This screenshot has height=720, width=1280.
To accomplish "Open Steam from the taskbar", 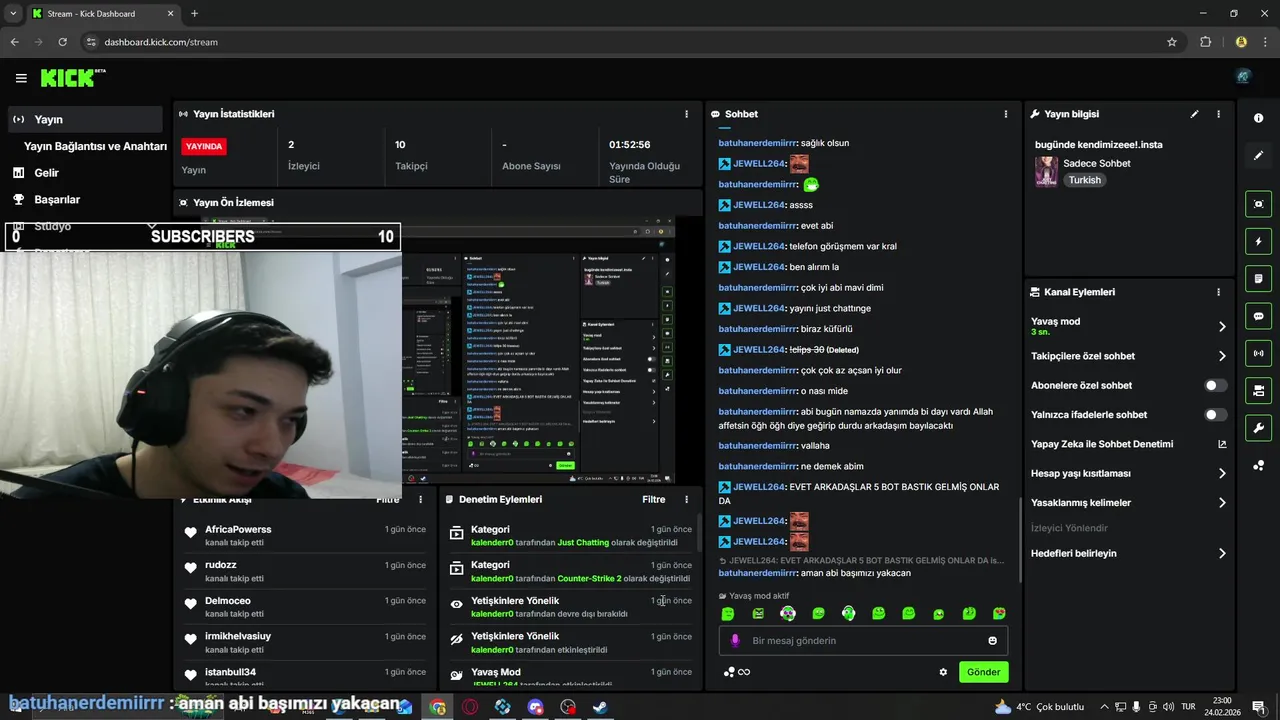I will click(601, 707).
